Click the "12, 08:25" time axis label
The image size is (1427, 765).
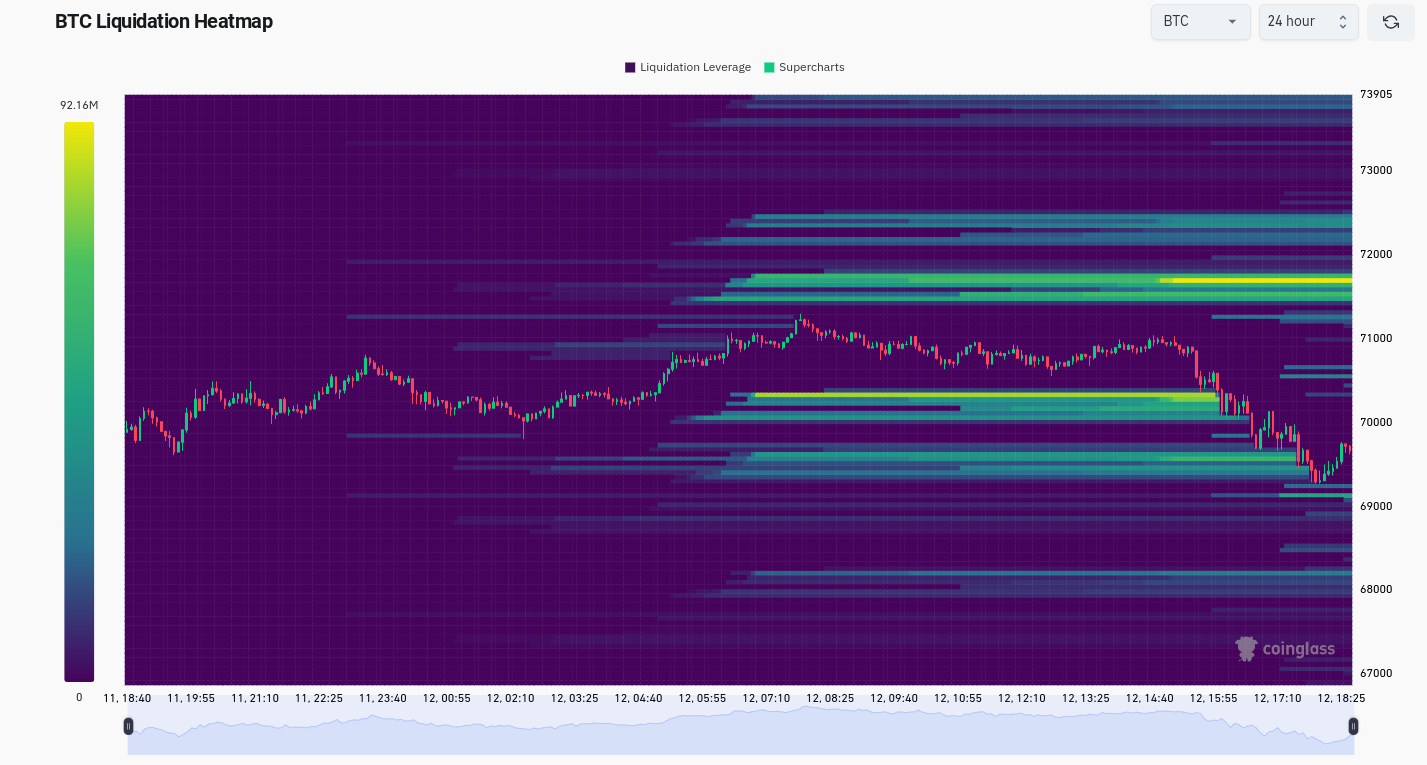tap(831, 698)
